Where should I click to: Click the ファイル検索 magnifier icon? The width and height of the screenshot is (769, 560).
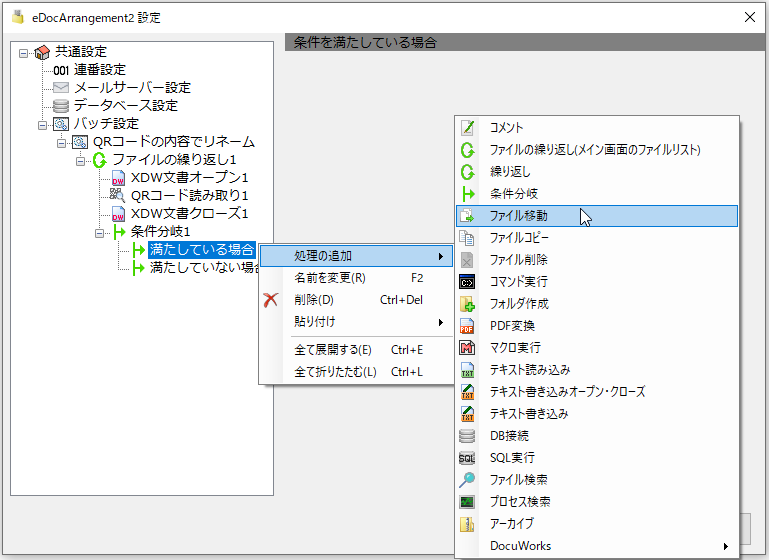(x=467, y=480)
